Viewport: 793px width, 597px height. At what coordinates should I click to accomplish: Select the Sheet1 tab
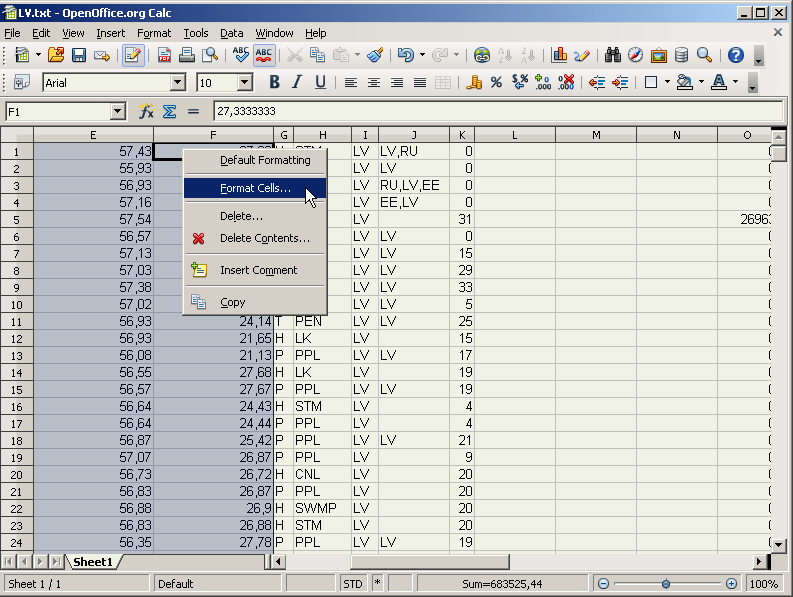click(93, 562)
